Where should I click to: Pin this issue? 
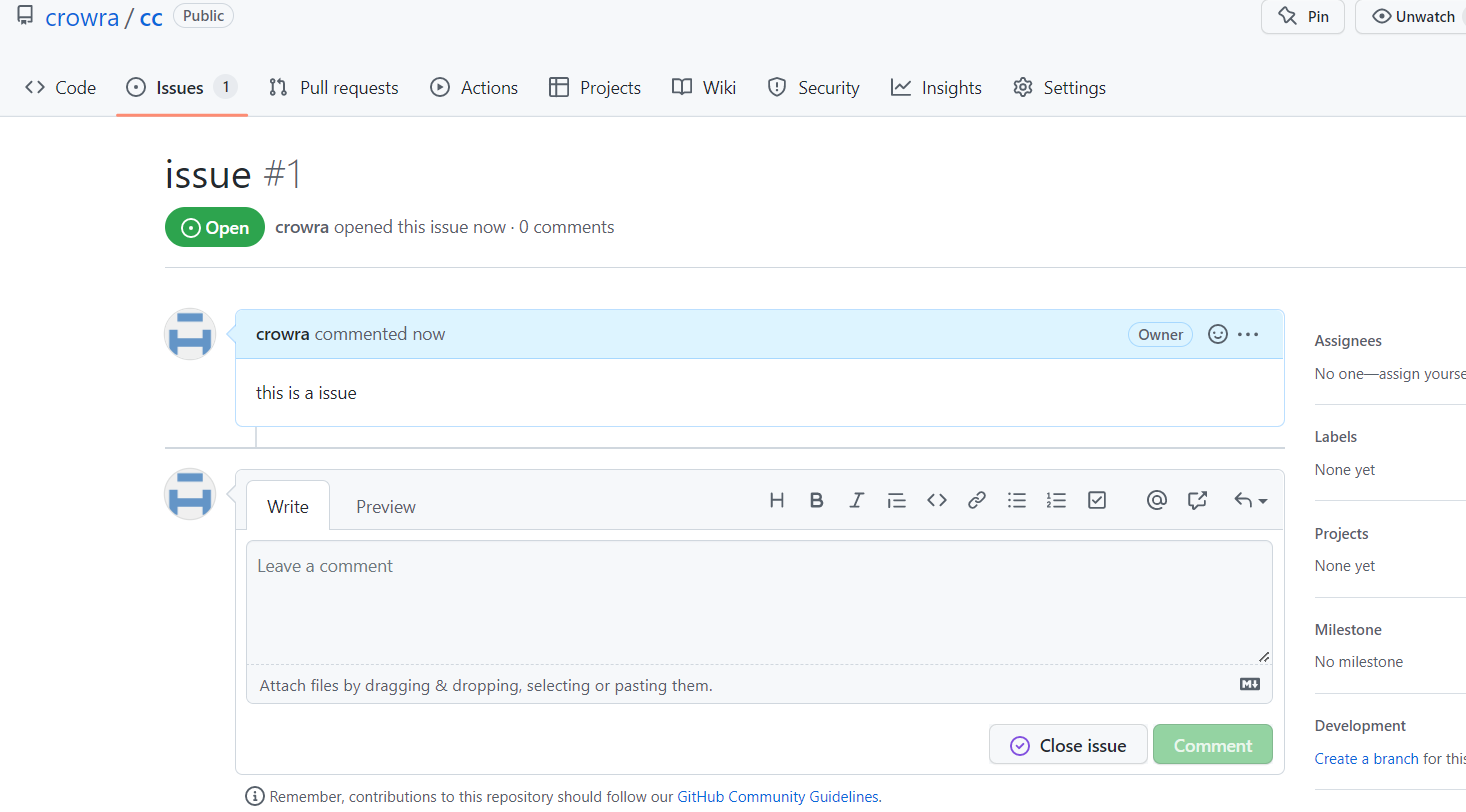click(x=1303, y=16)
